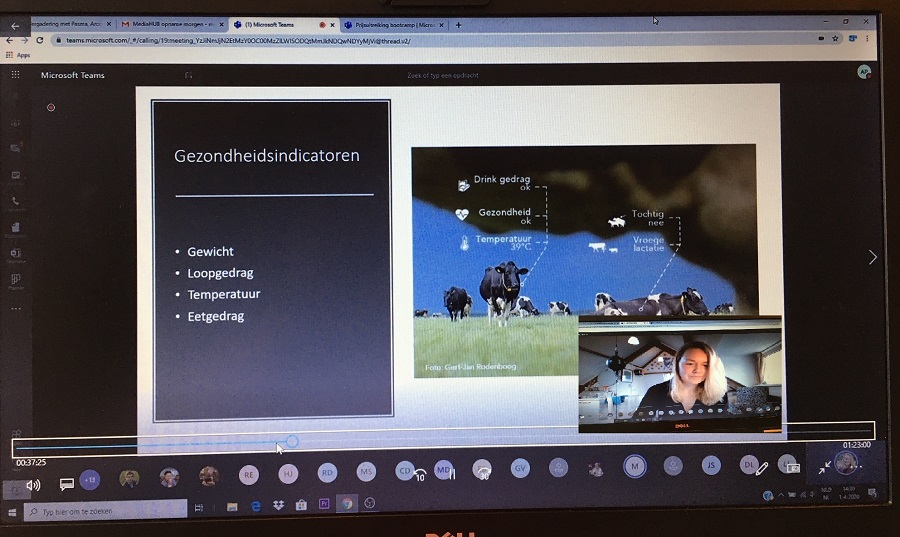Toggle the red recording indicator
Image resolution: width=900 pixels, height=537 pixels.
pyautogui.click(x=51, y=107)
